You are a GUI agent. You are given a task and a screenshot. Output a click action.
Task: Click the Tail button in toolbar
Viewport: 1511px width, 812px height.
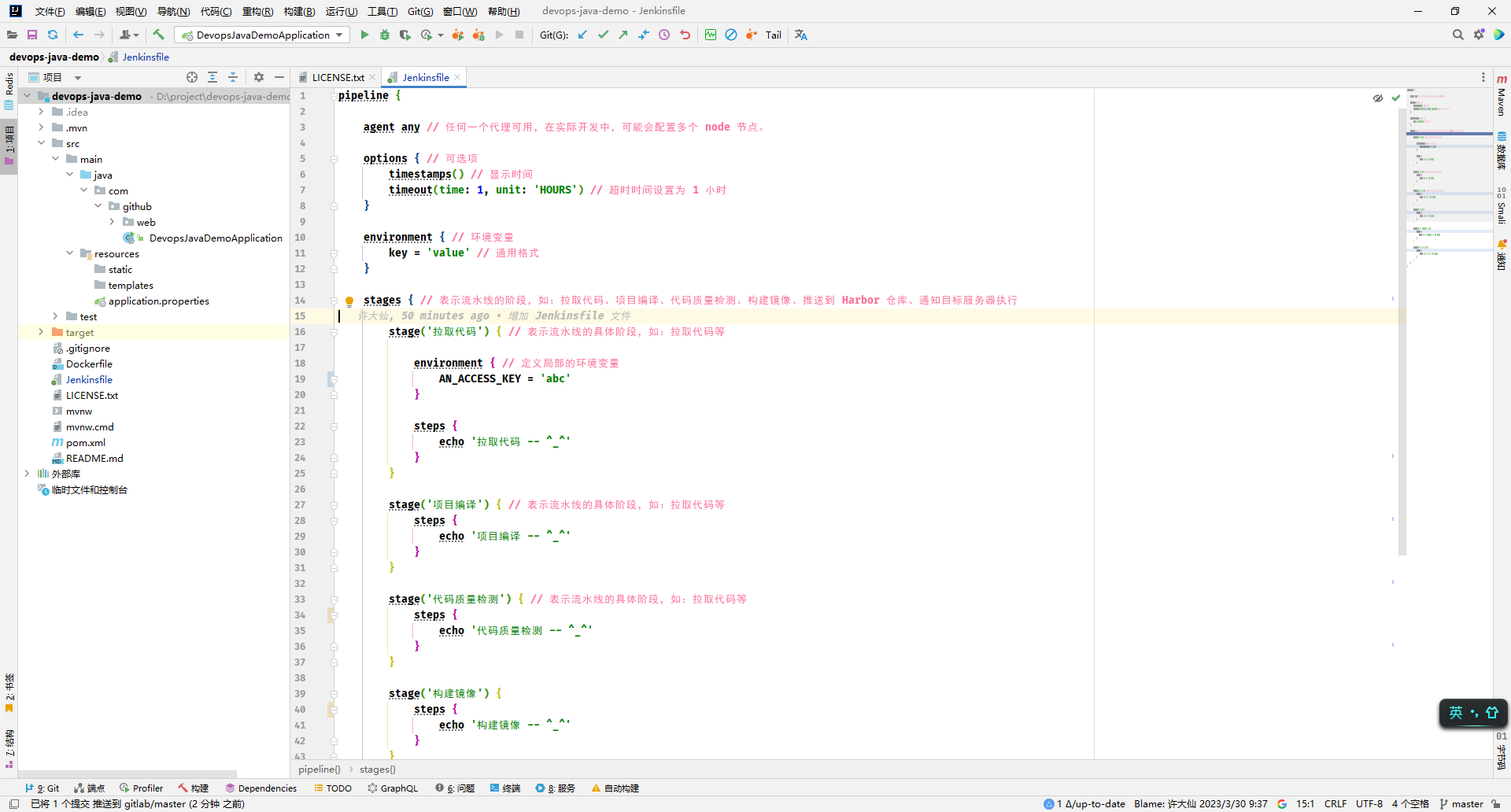point(774,35)
